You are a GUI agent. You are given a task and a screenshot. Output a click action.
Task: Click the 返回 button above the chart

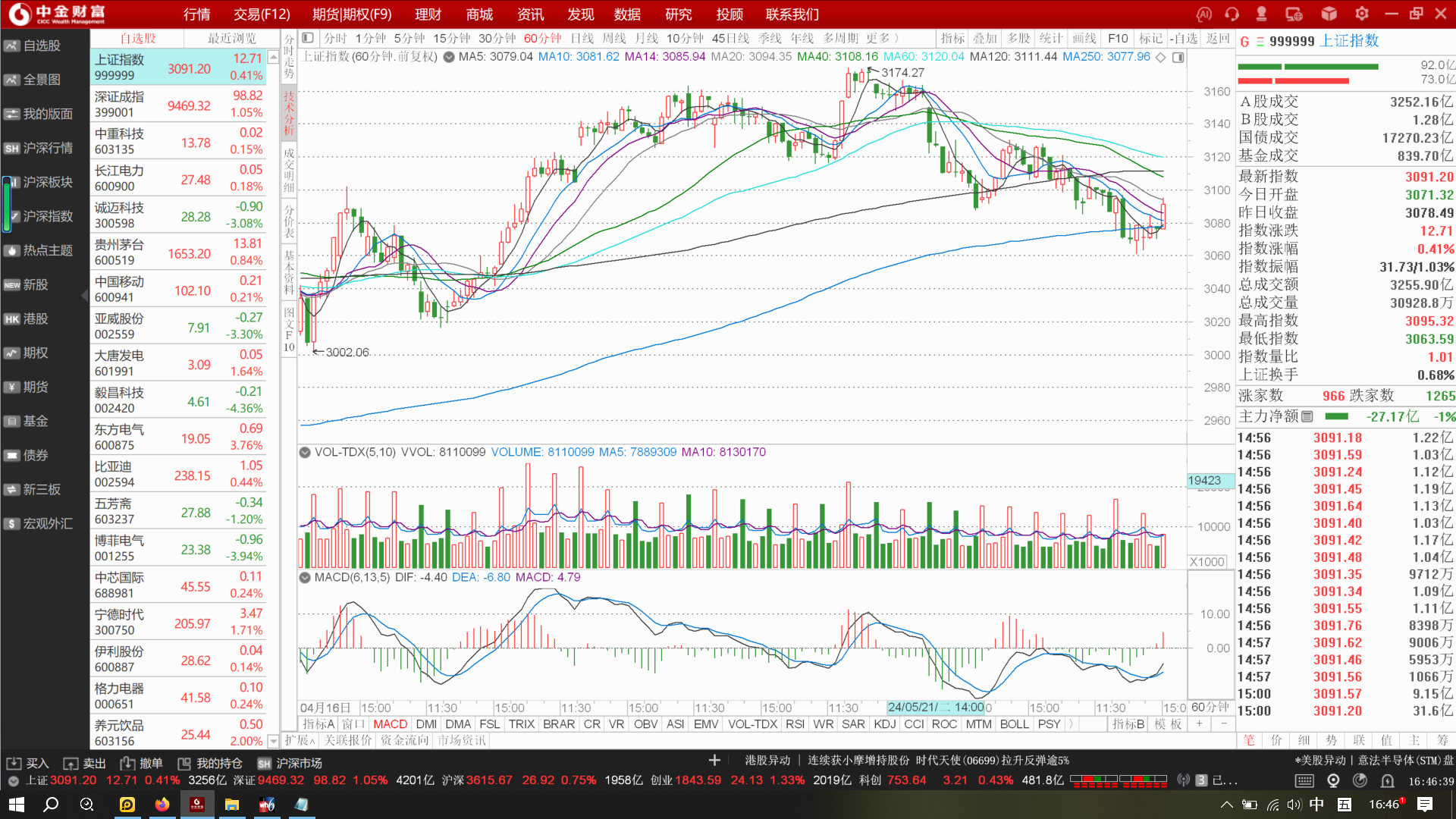(x=1218, y=38)
